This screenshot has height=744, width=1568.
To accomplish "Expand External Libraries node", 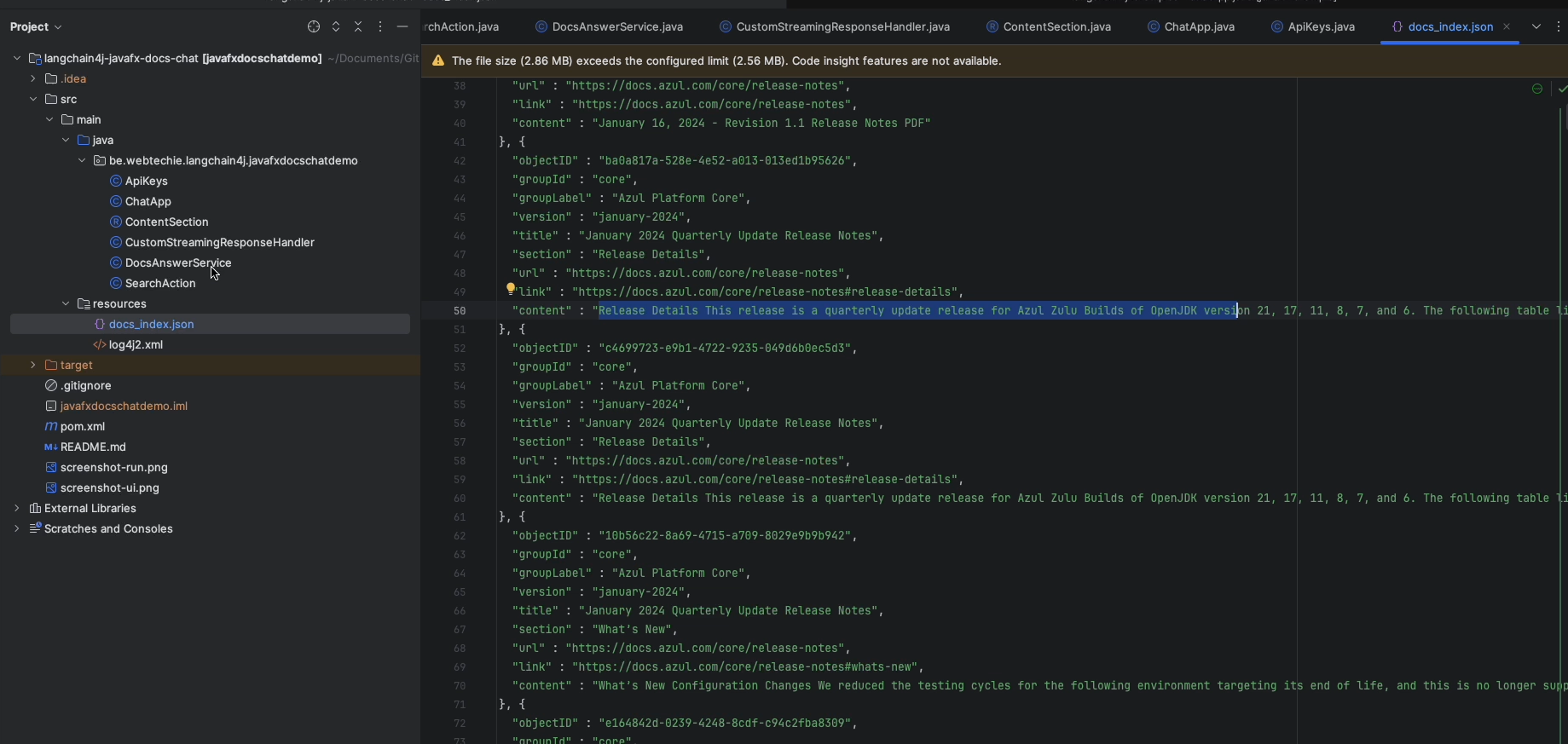I will pos(17,508).
